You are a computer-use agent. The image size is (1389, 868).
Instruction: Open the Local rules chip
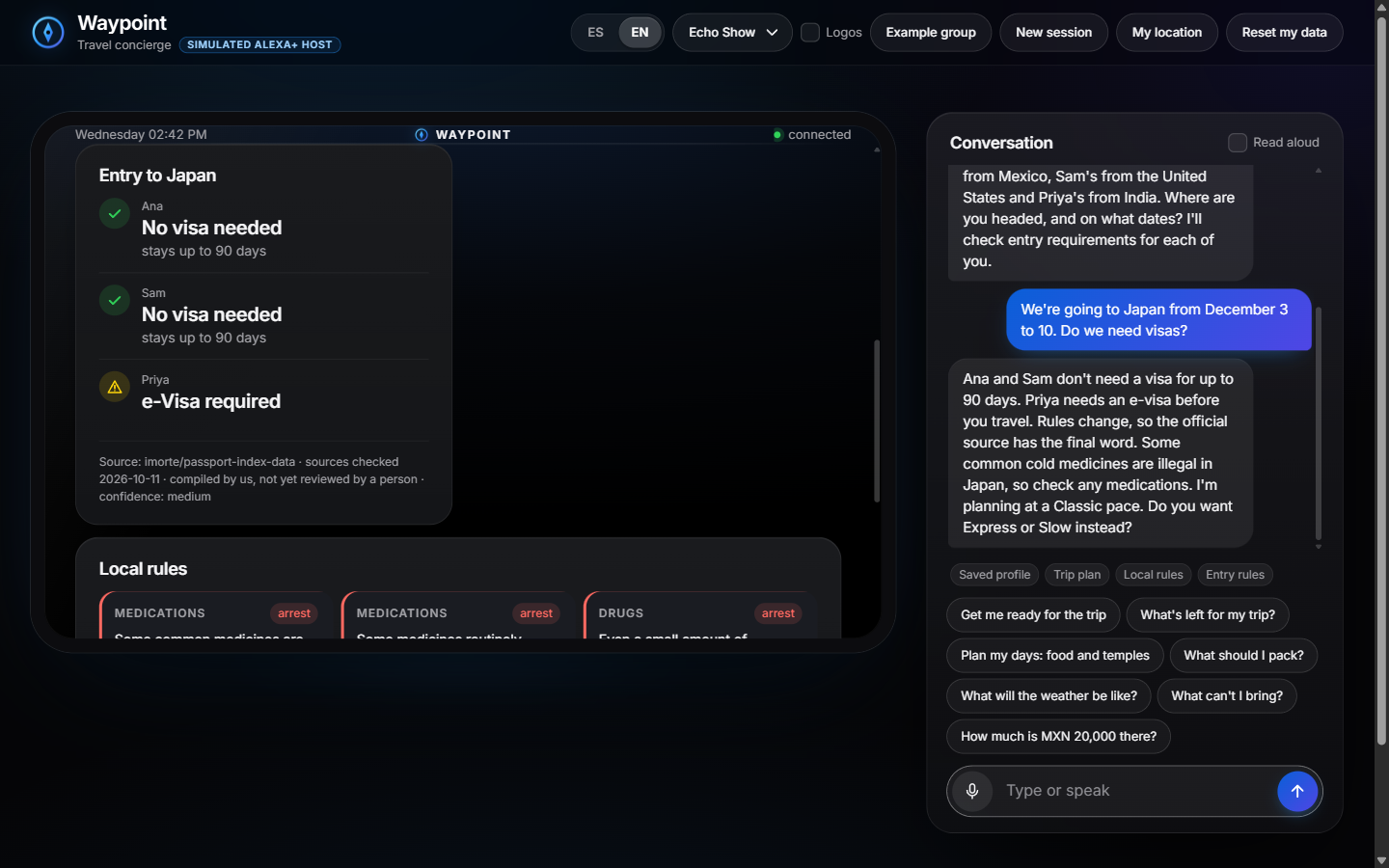click(1153, 575)
